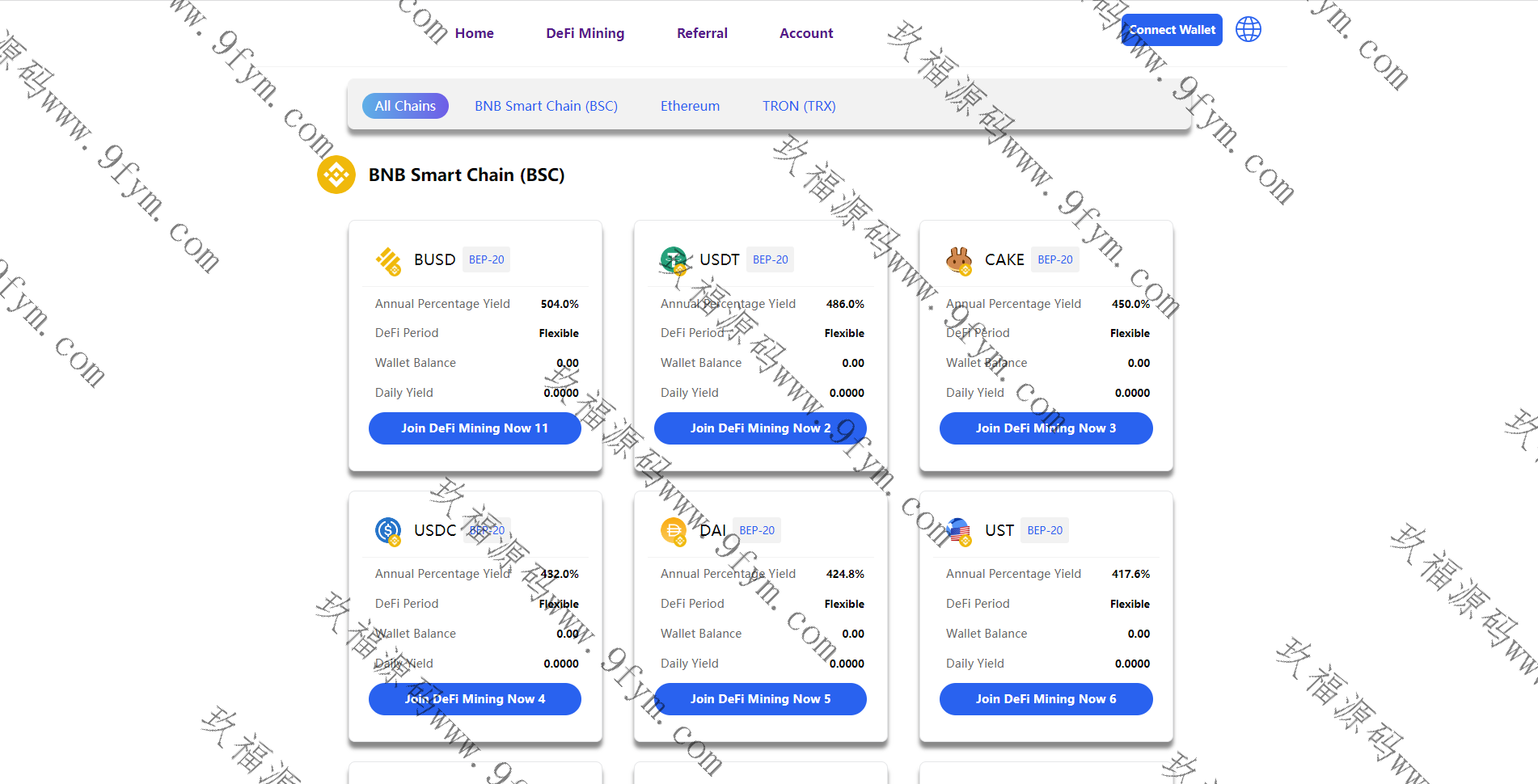Click the globe language icon
1538x784 pixels.
(x=1248, y=30)
